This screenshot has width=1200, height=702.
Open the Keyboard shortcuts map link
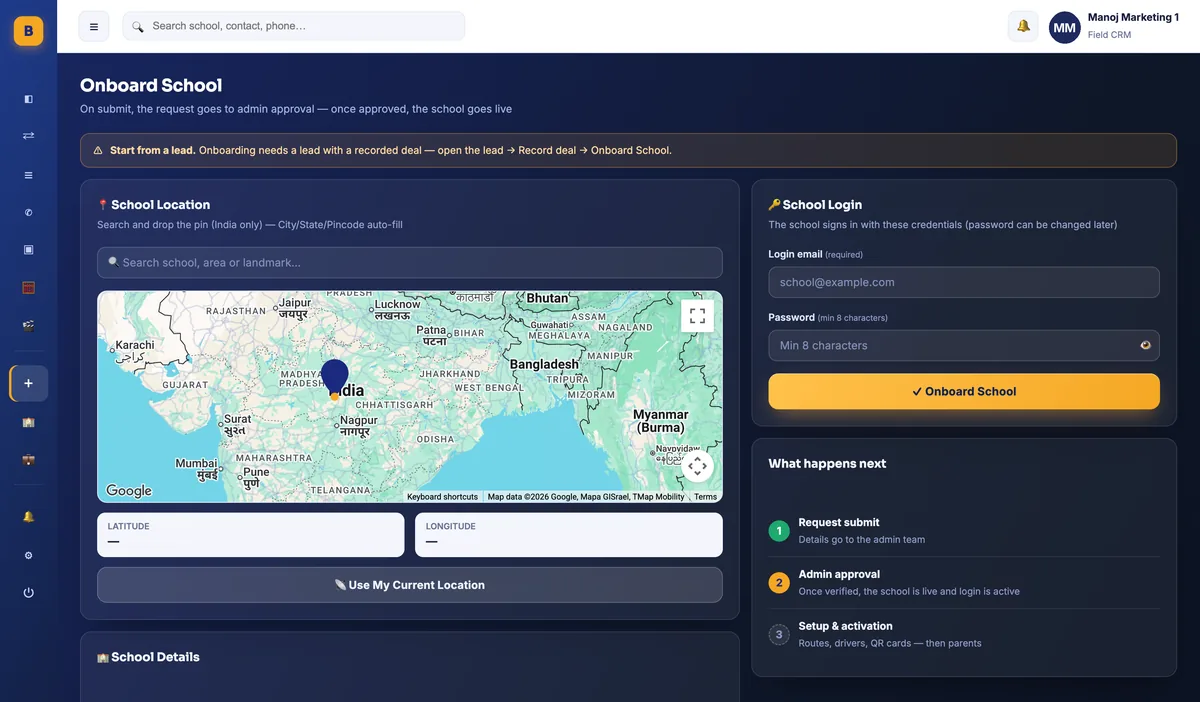pyautogui.click(x=442, y=497)
